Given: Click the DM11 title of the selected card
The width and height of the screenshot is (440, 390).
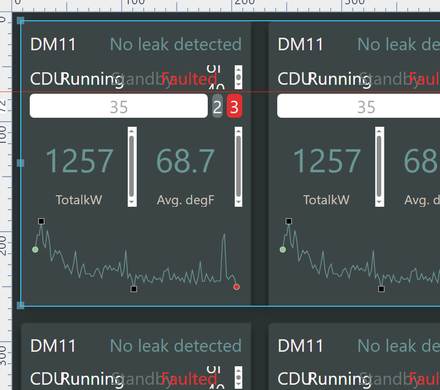Looking at the screenshot, I should (53, 44).
